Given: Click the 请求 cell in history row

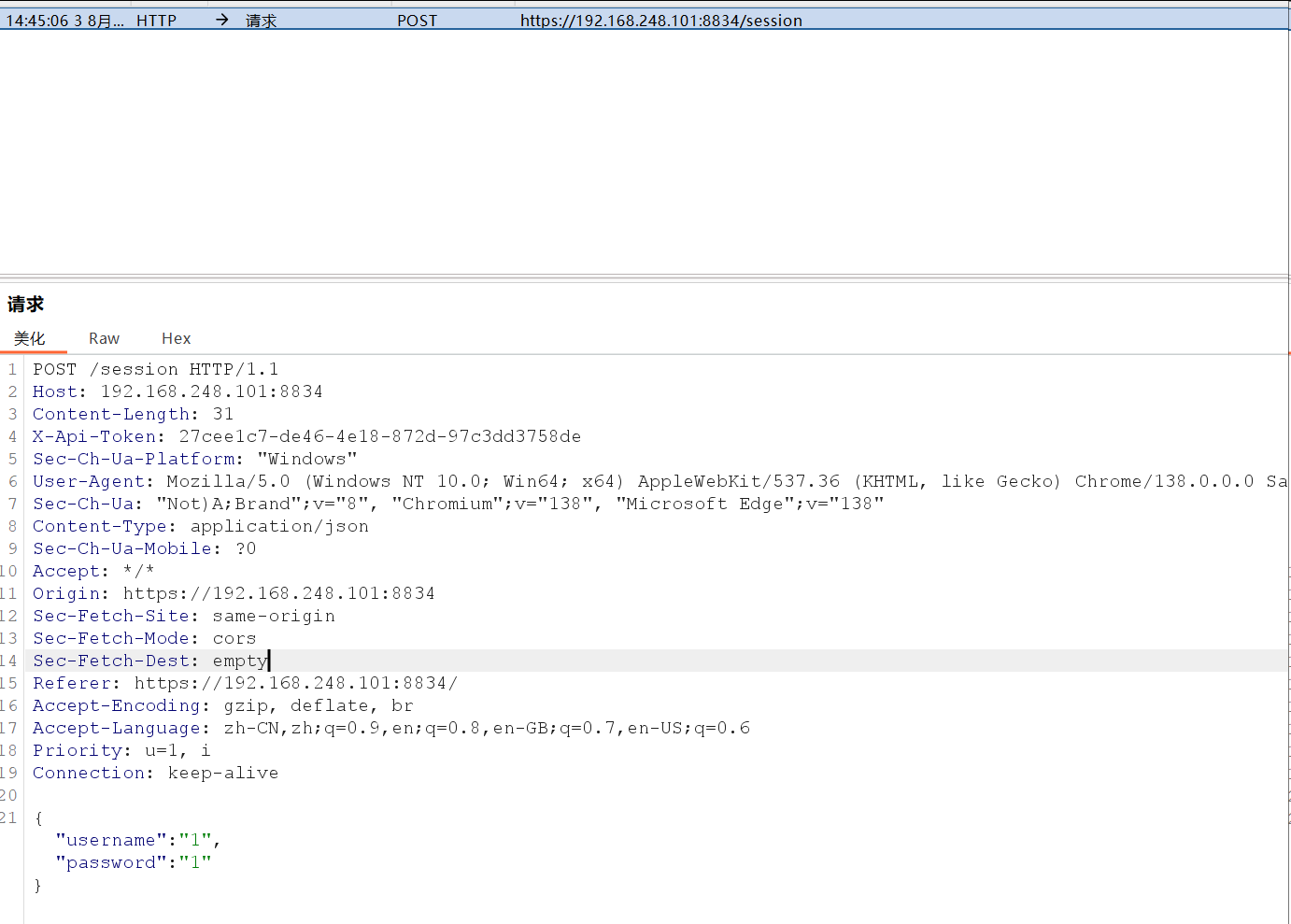Looking at the screenshot, I should click(x=262, y=21).
